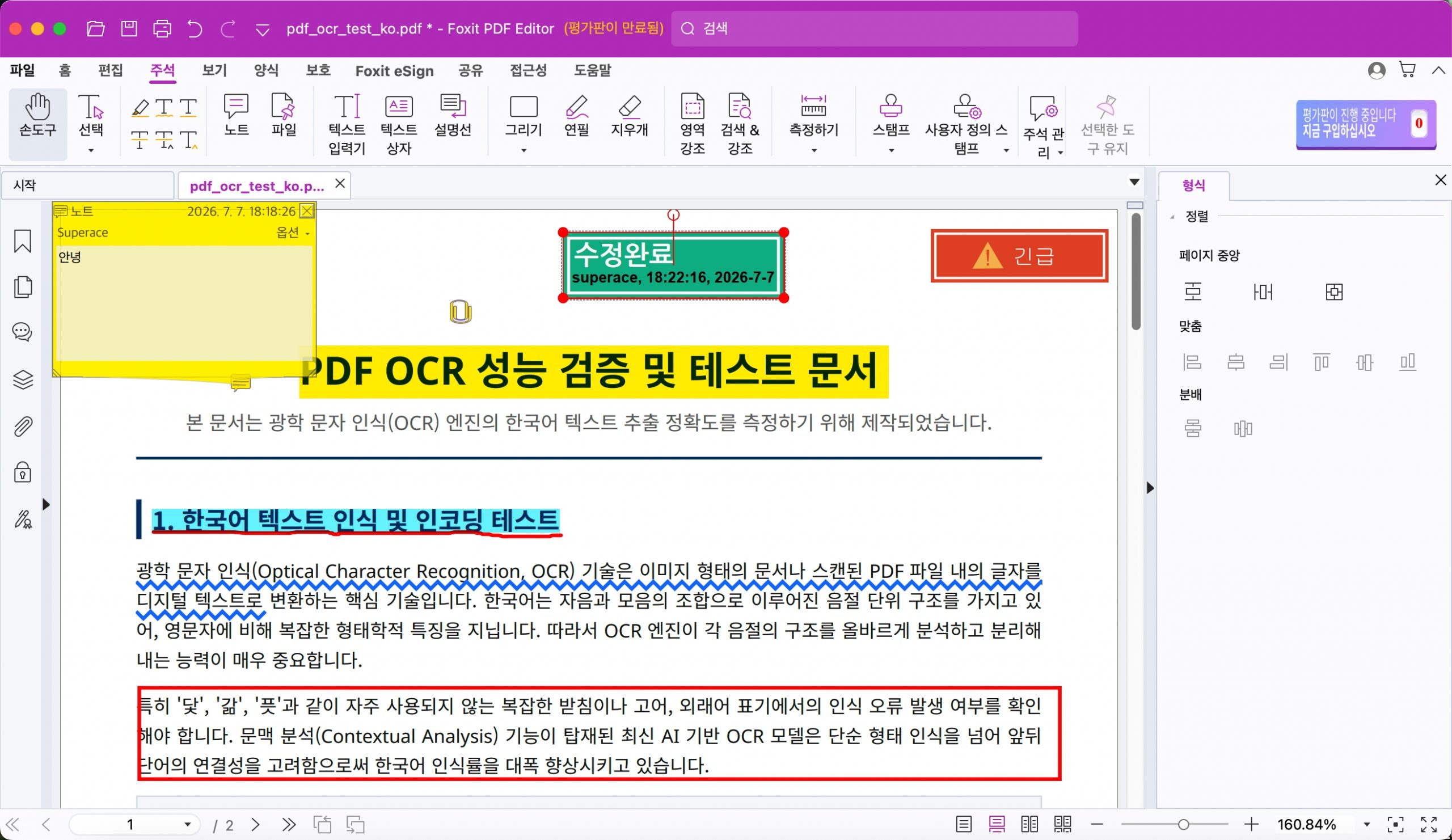Collapse the right format panel arrow
This screenshot has width=1452, height=840.
tap(1150, 487)
